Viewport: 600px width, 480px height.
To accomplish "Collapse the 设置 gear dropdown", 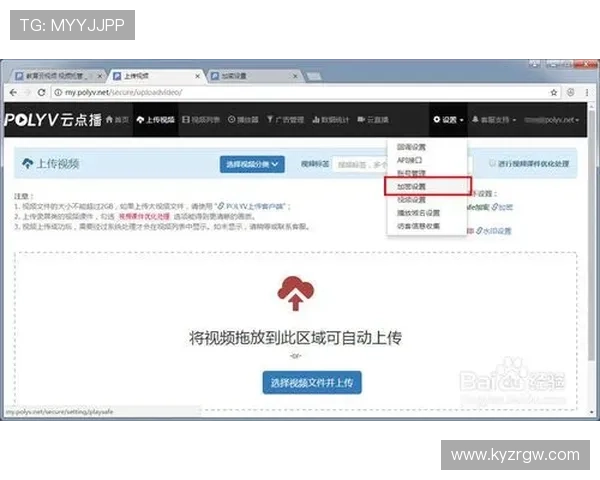I will 448,120.
